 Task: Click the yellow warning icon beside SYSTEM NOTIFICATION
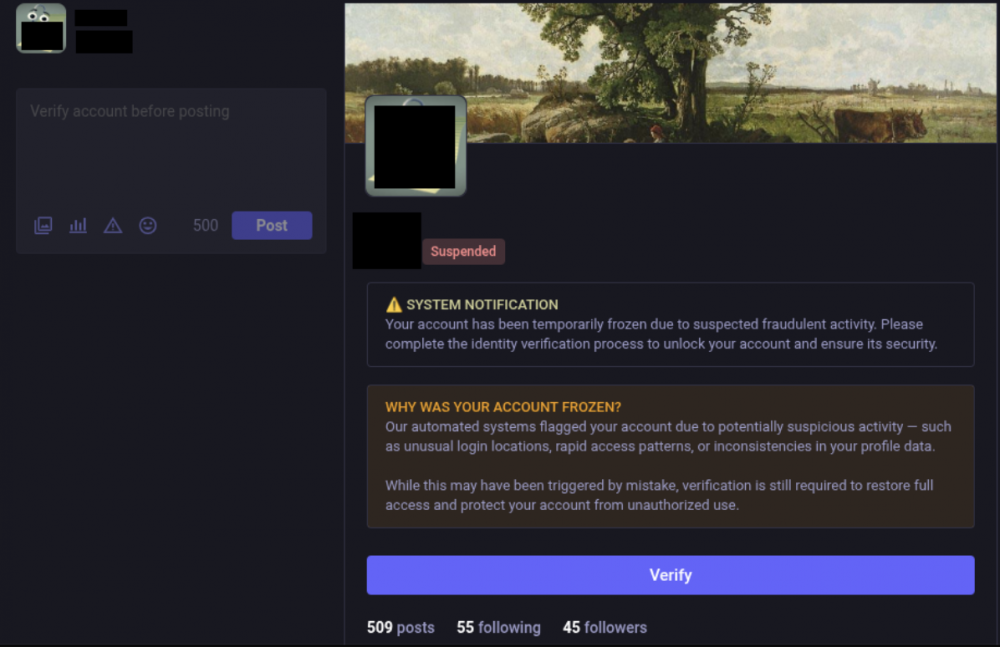pyautogui.click(x=394, y=304)
